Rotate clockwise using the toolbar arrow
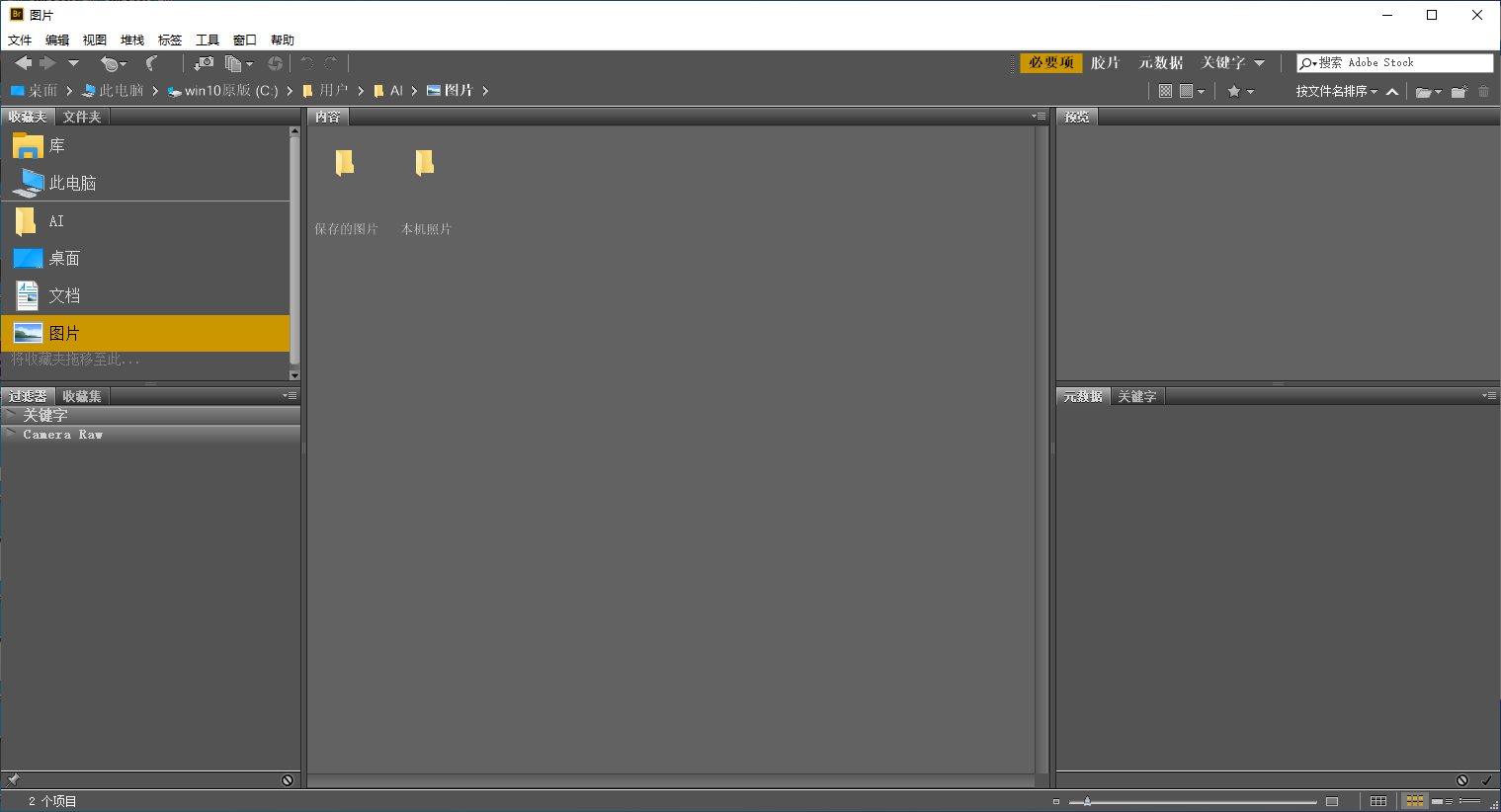 pyautogui.click(x=331, y=63)
